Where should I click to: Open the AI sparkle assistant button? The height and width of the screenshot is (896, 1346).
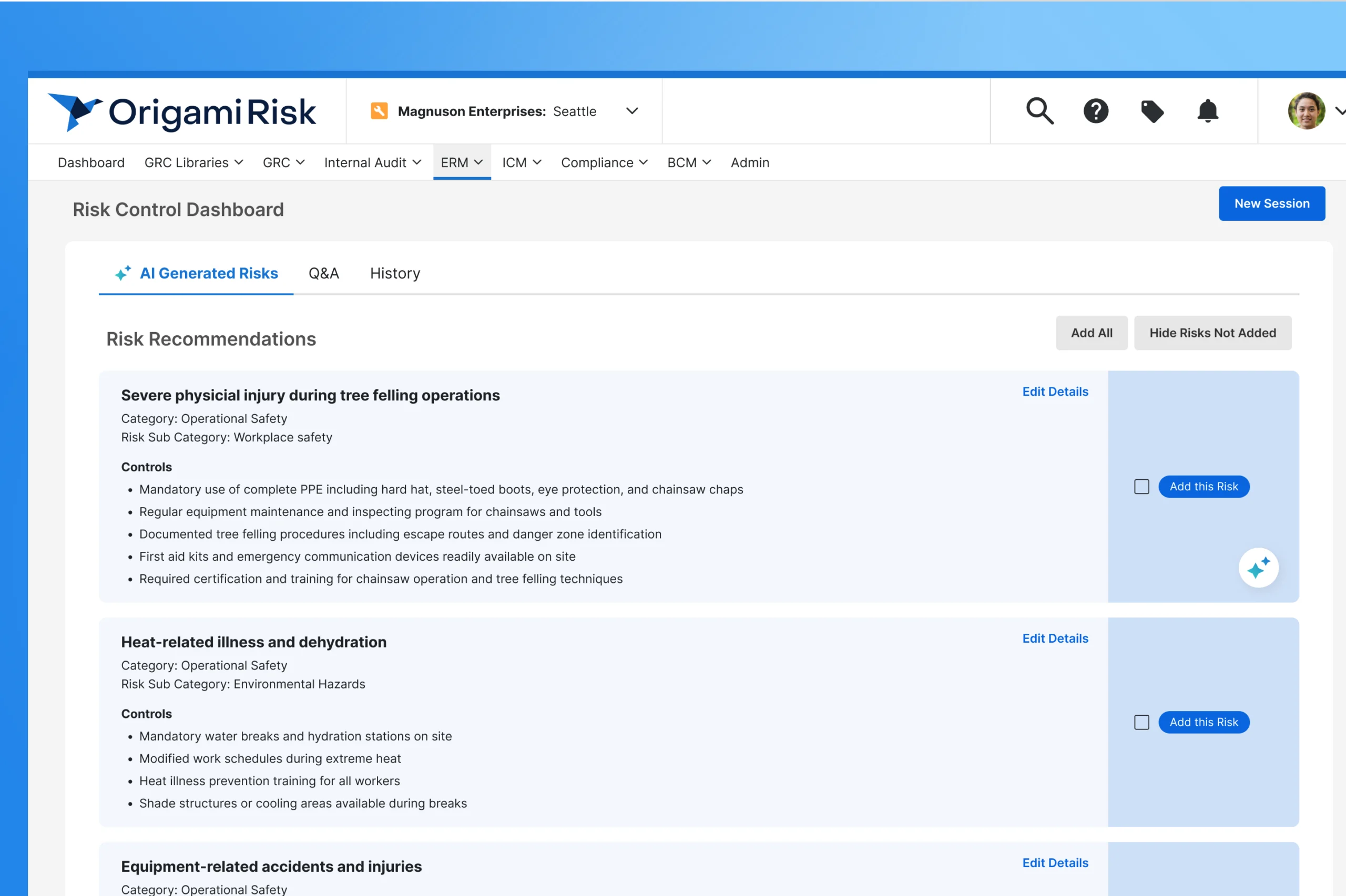(1259, 568)
